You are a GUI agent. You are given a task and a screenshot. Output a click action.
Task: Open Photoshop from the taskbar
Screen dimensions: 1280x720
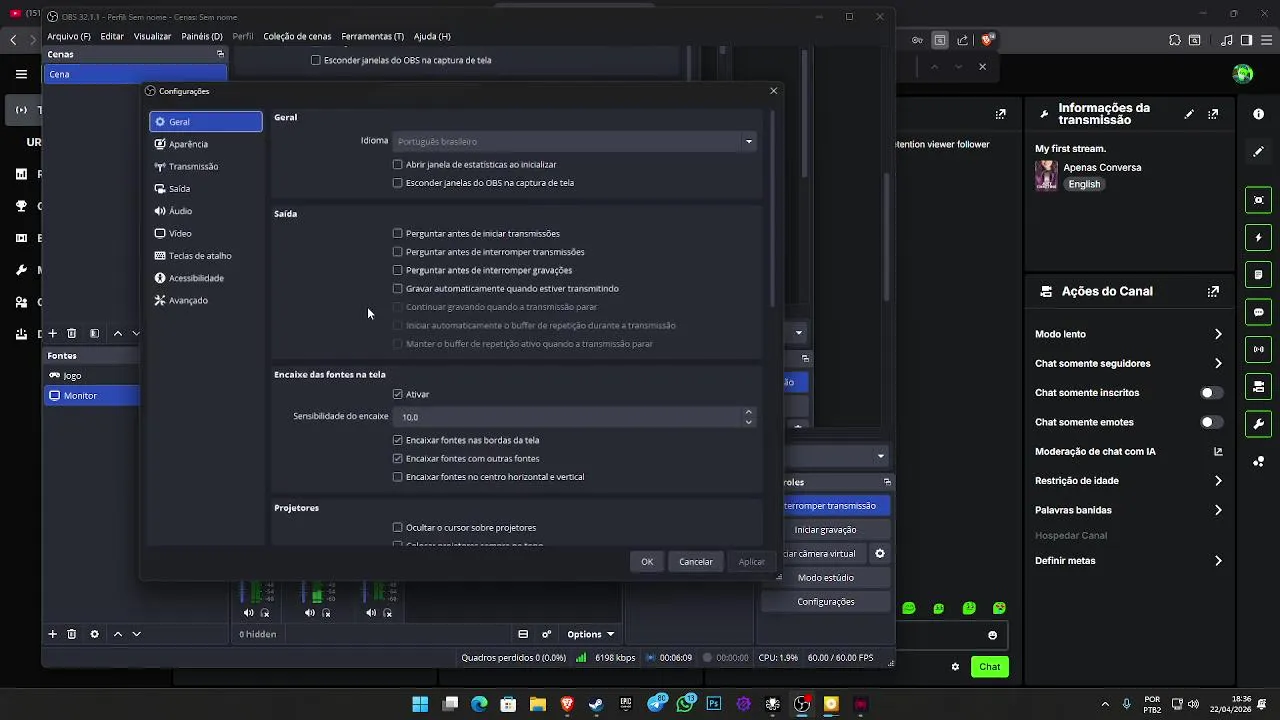(x=714, y=704)
